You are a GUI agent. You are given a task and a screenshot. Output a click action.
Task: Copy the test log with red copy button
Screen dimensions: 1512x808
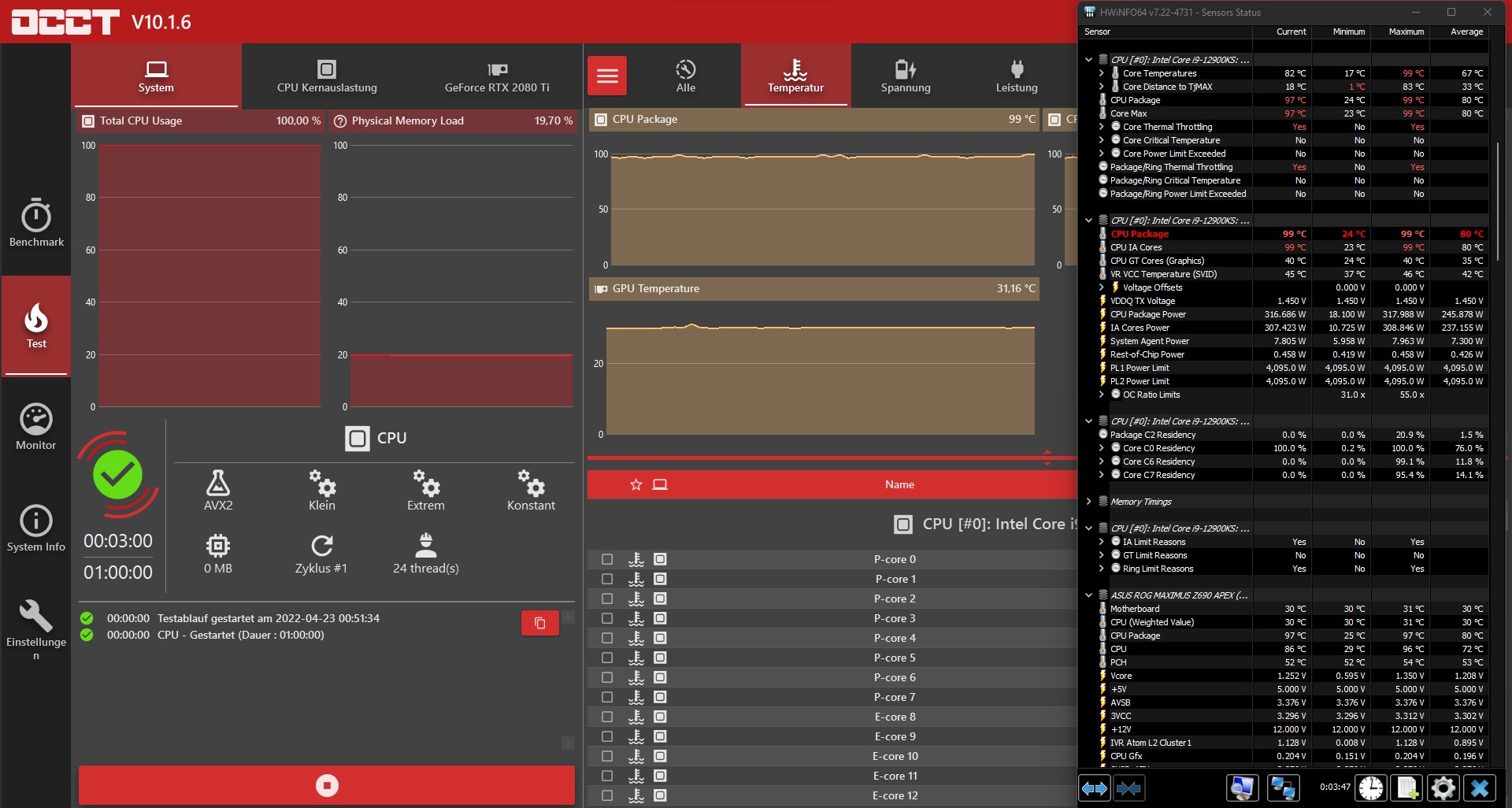(x=540, y=623)
